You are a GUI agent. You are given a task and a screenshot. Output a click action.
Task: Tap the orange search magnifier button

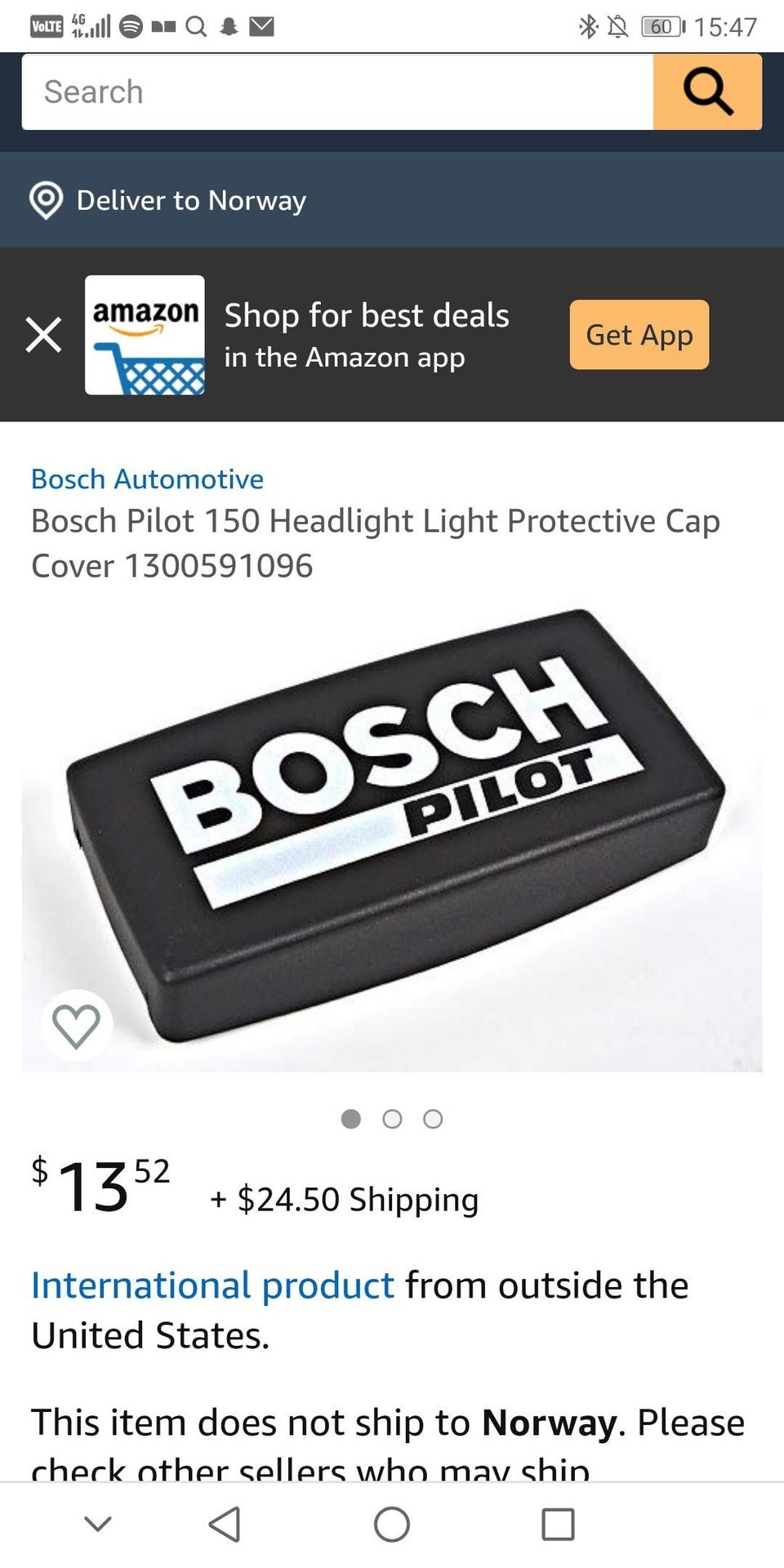click(707, 91)
